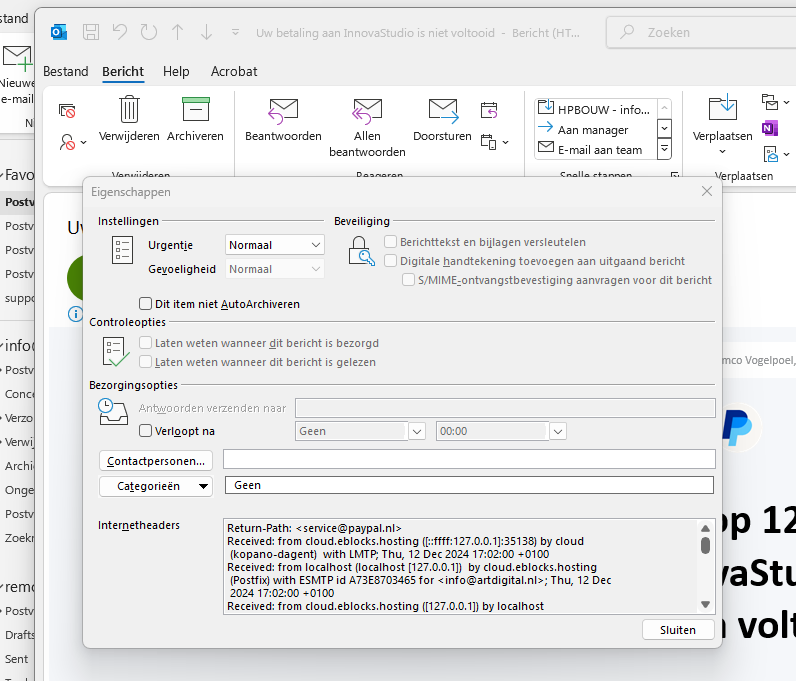Click the Internetheaders scrollbar thumb
796x681 pixels.
click(705, 546)
